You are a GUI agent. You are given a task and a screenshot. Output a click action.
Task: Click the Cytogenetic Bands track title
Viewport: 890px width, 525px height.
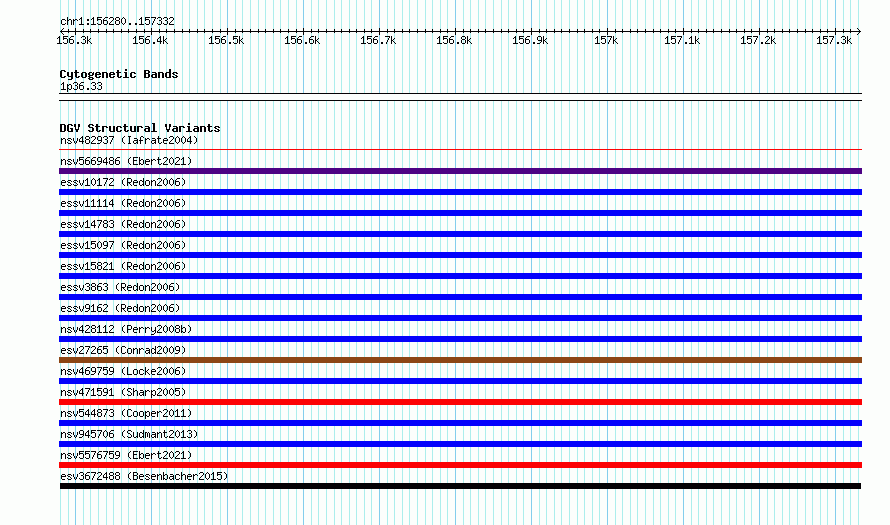point(119,74)
